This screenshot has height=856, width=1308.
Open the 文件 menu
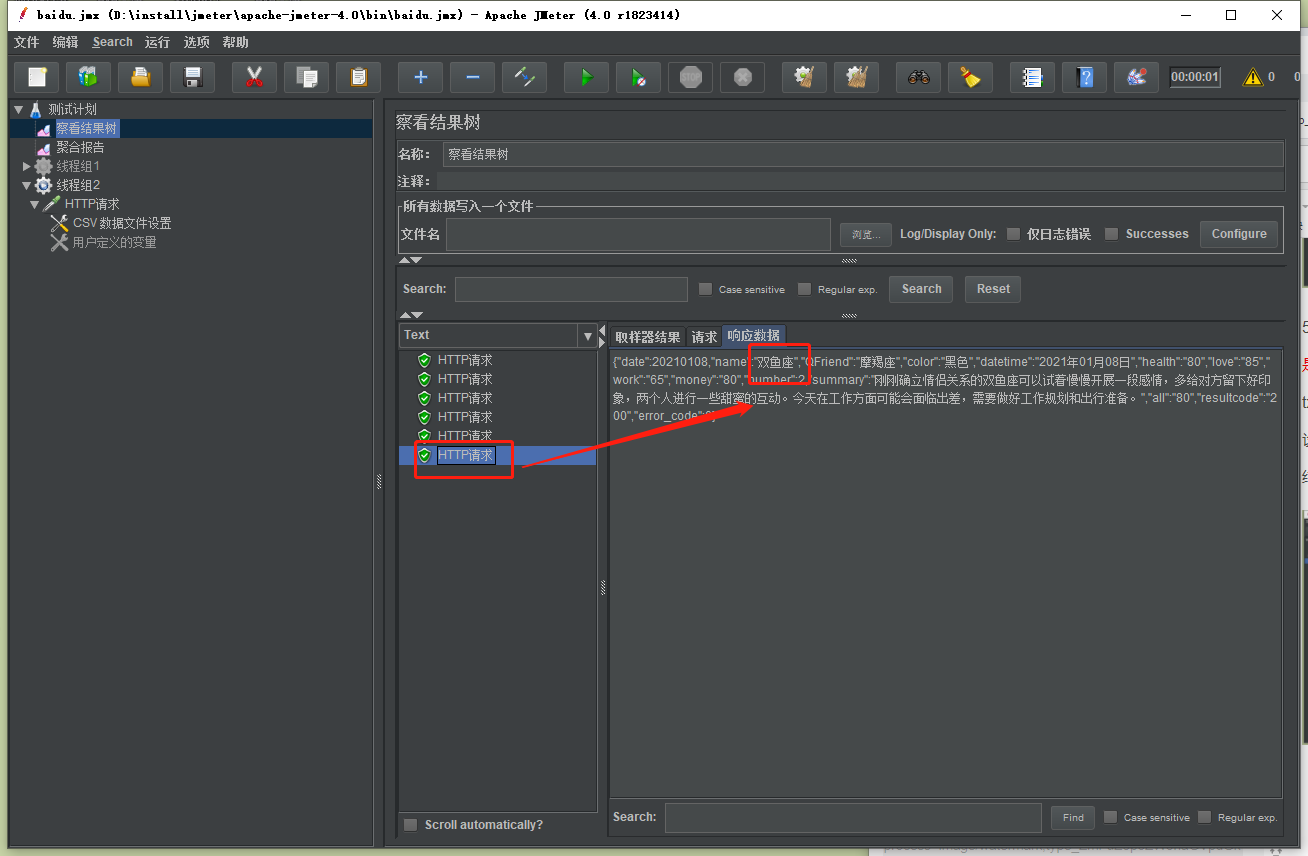click(26, 42)
